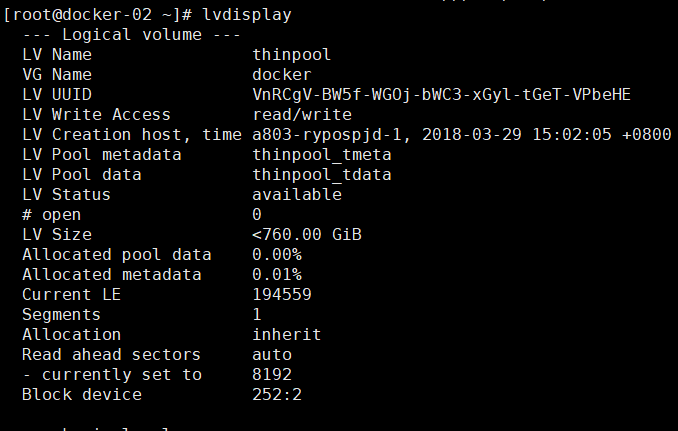Click the 252:2 block device value
The image size is (678, 431).
[277, 394]
